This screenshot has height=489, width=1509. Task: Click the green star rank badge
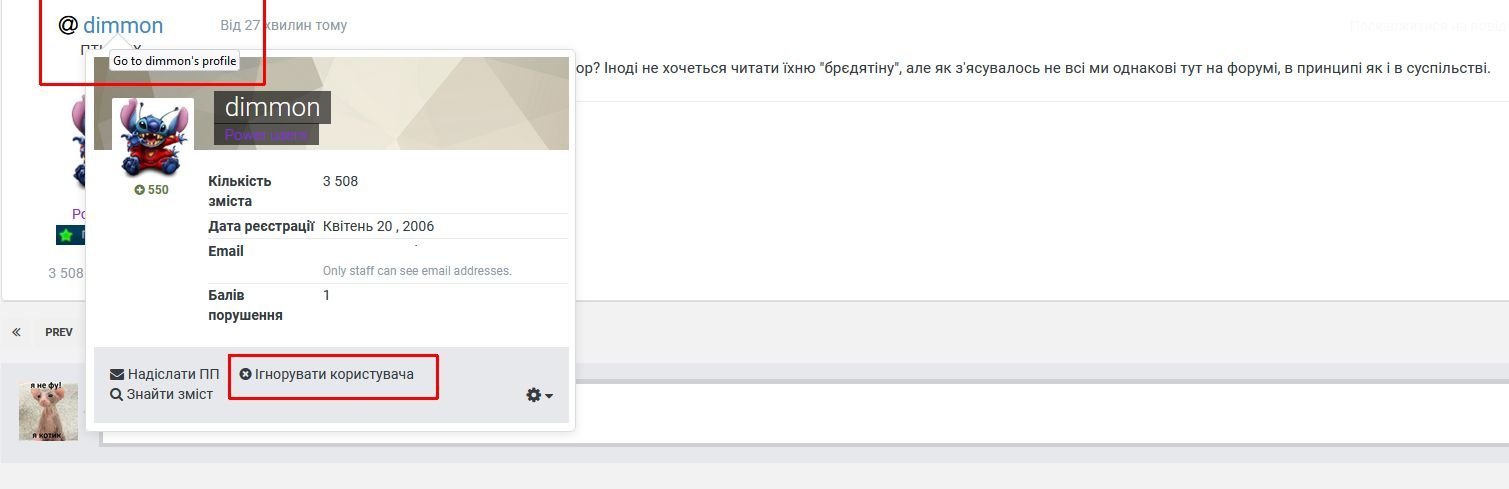[66, 235]
